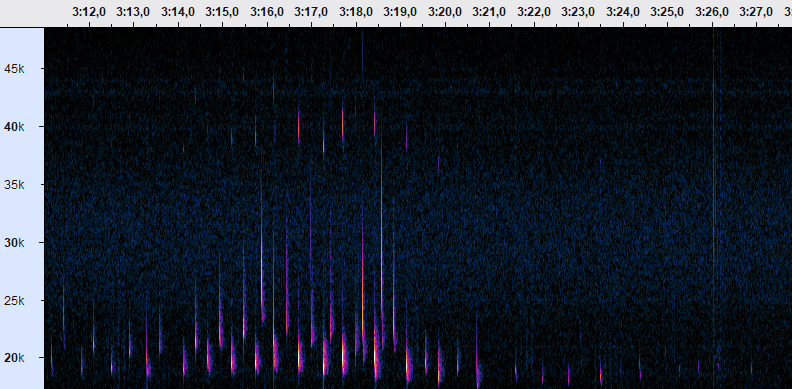Click the 45k frequency scale label
Image resolution: width=792 pixels, height=389 pixels.
[14, 69]
